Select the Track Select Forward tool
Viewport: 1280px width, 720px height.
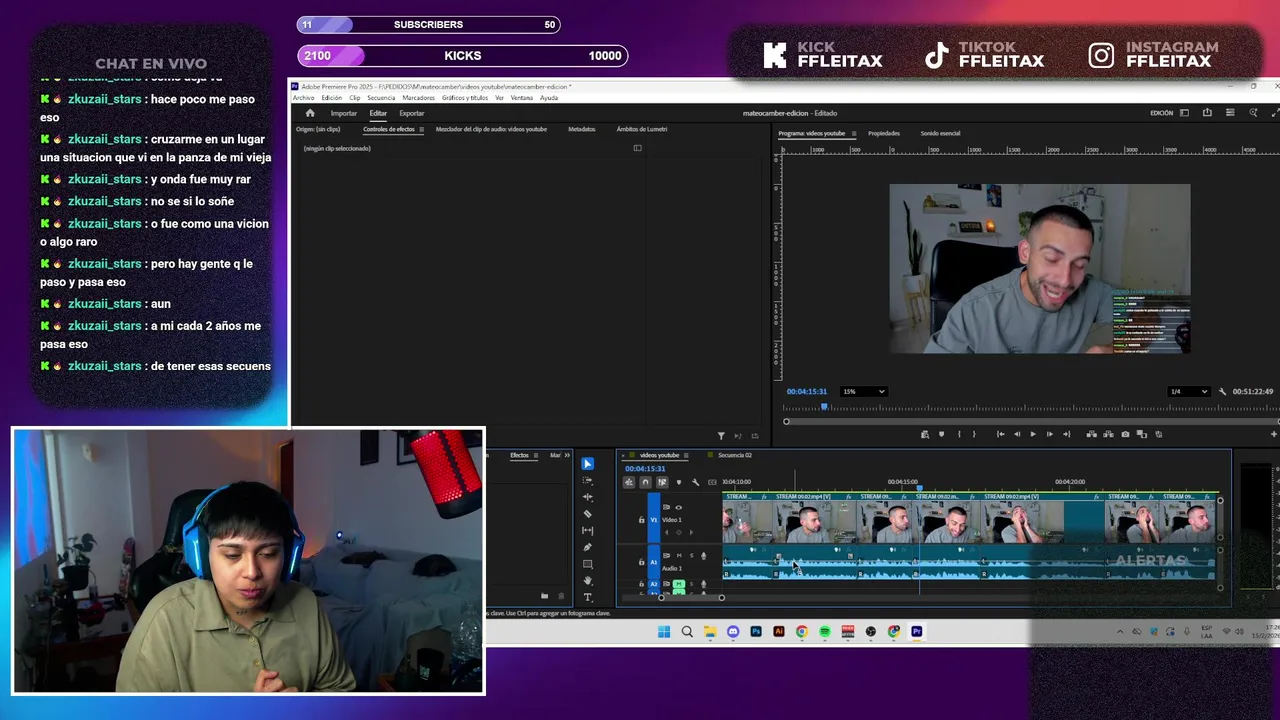(x=587, y=481)
